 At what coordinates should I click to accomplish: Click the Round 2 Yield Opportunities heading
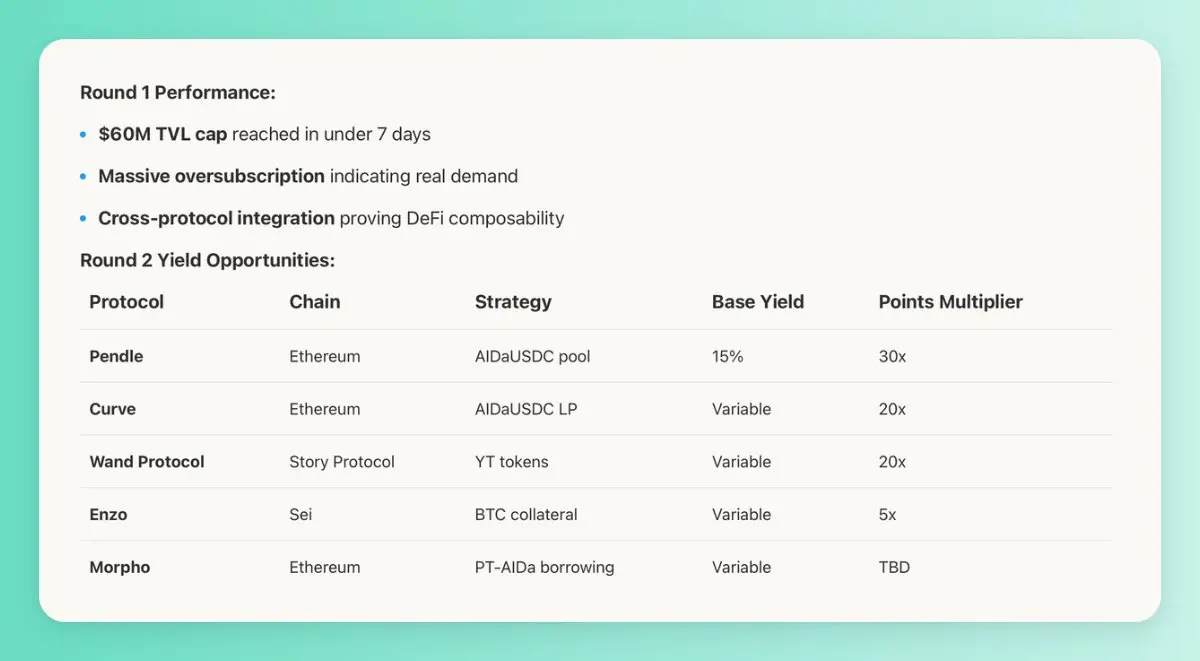(207, 260)
